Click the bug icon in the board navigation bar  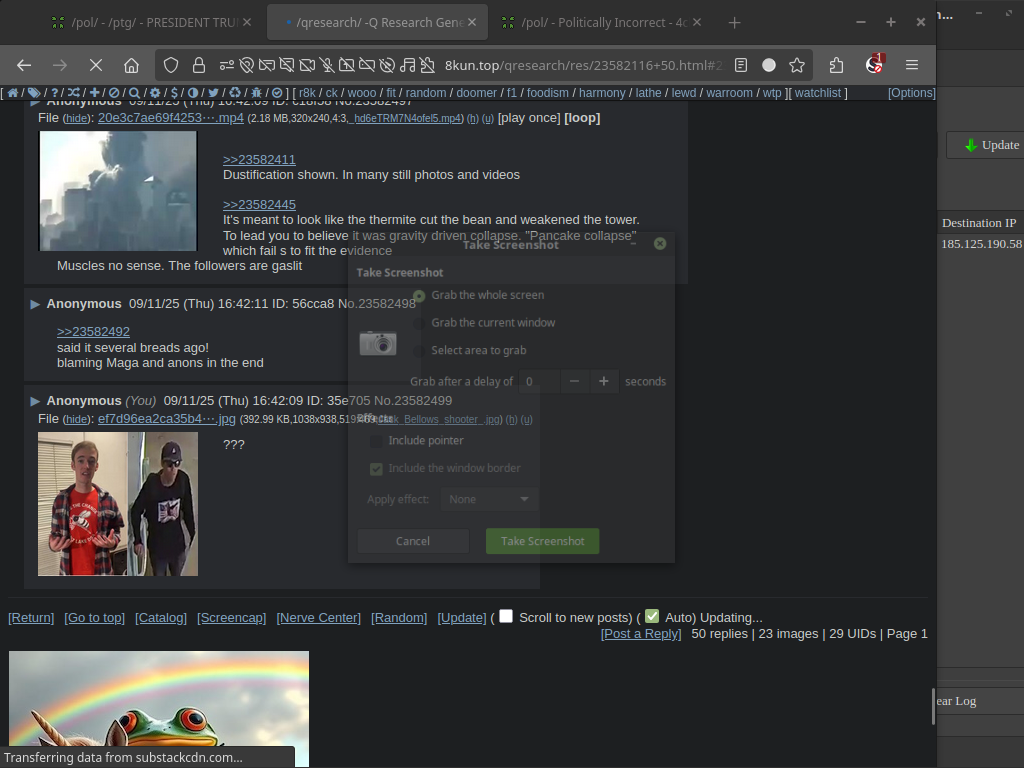click(256, 93)
